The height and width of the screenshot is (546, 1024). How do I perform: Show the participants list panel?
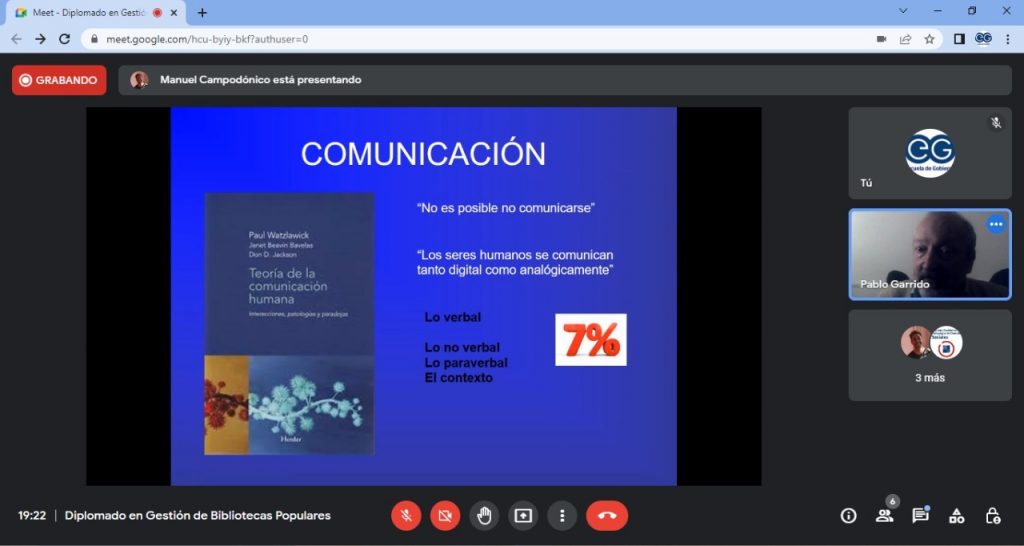pos(884,516)
